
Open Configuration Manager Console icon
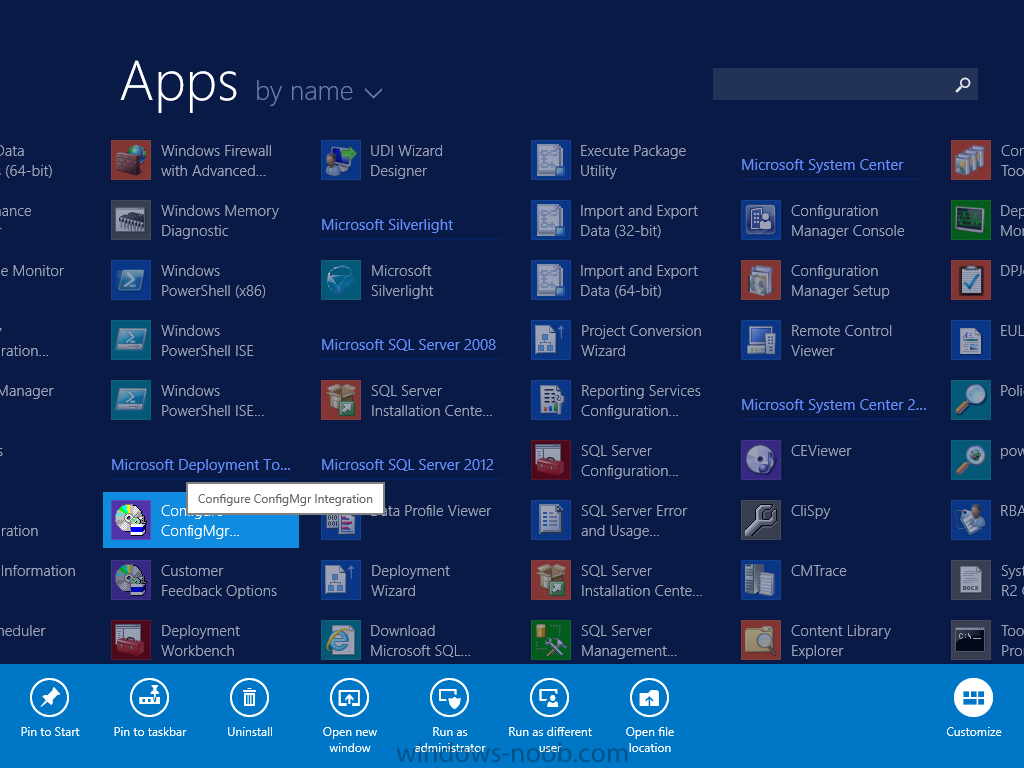tap(761, 220)
